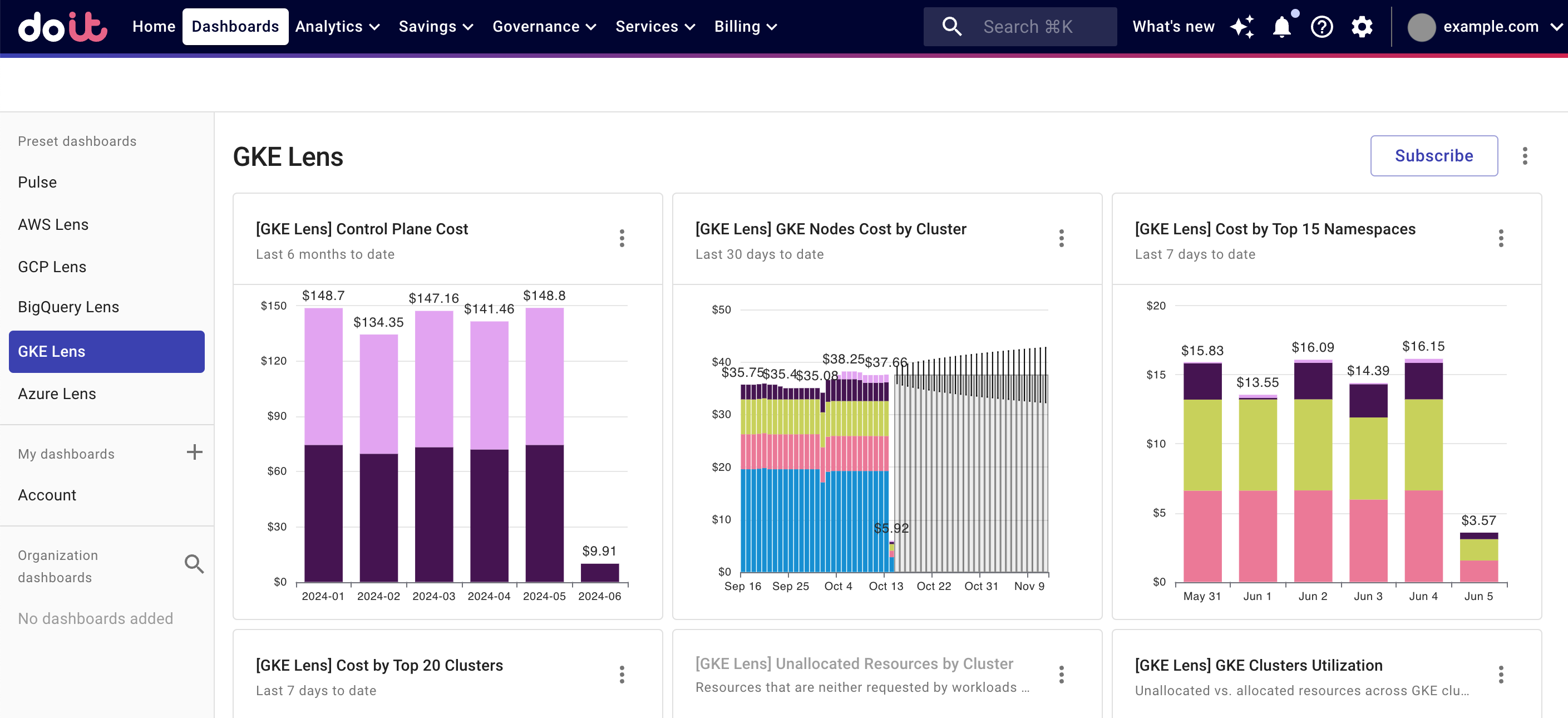Open the example.com account dropdown
The width and height of the screenshot is (1568, 718).
[1485, 27]
